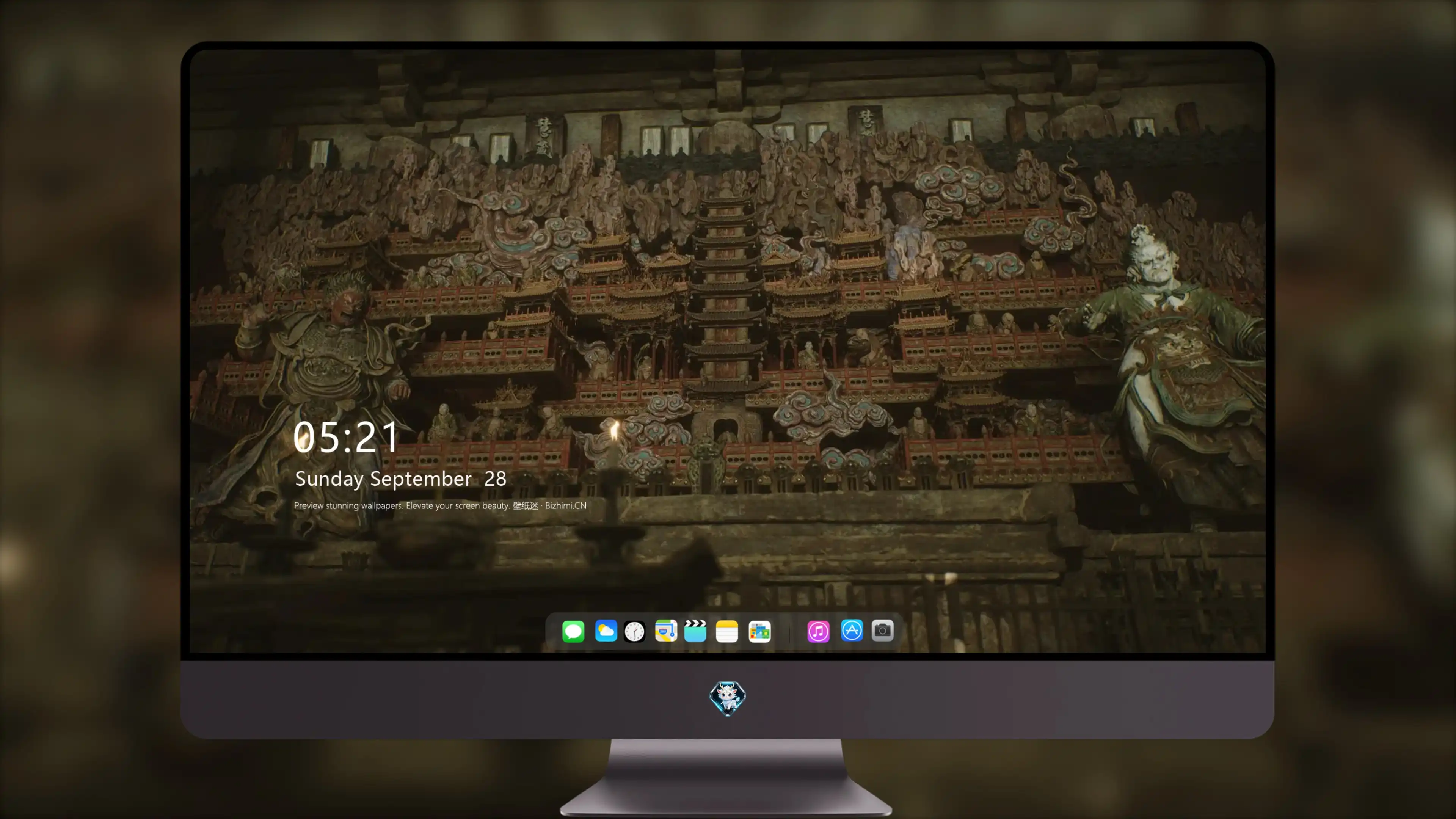Screen dimensions: 1456x819
Task: Click the dragon mascot logo below the screen
Action: click(728, 698)
